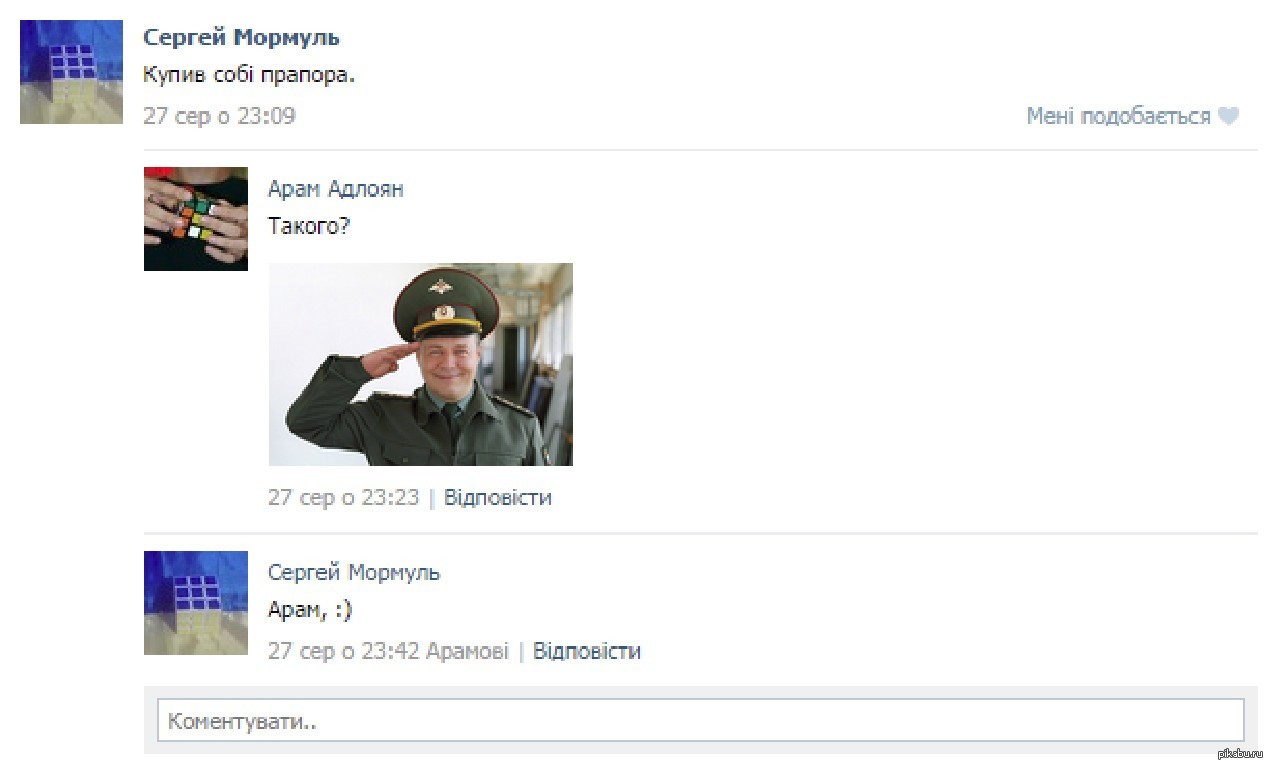
Task: Open the post author's avatar at the top
Action: point(71,72)
